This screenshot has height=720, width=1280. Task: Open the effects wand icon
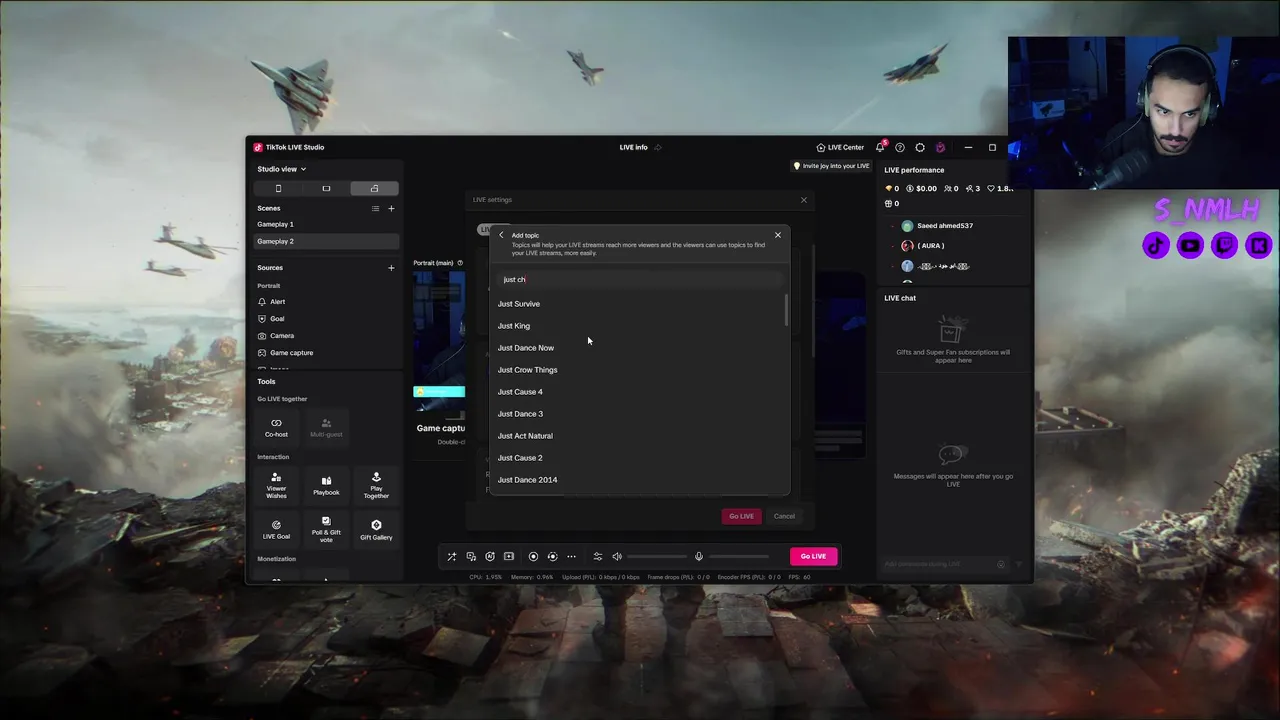[x=452, y=556]
